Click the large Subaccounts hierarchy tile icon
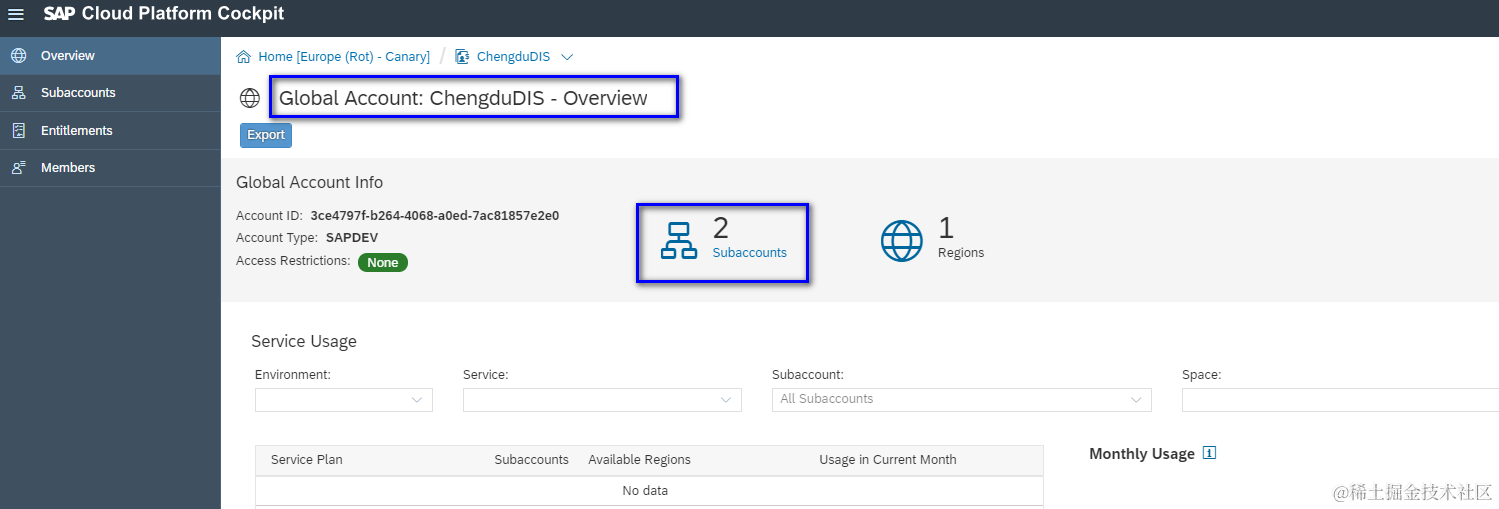Image resolution: width=1499 pixels, height=509 pixels. (x=679, y=241)
